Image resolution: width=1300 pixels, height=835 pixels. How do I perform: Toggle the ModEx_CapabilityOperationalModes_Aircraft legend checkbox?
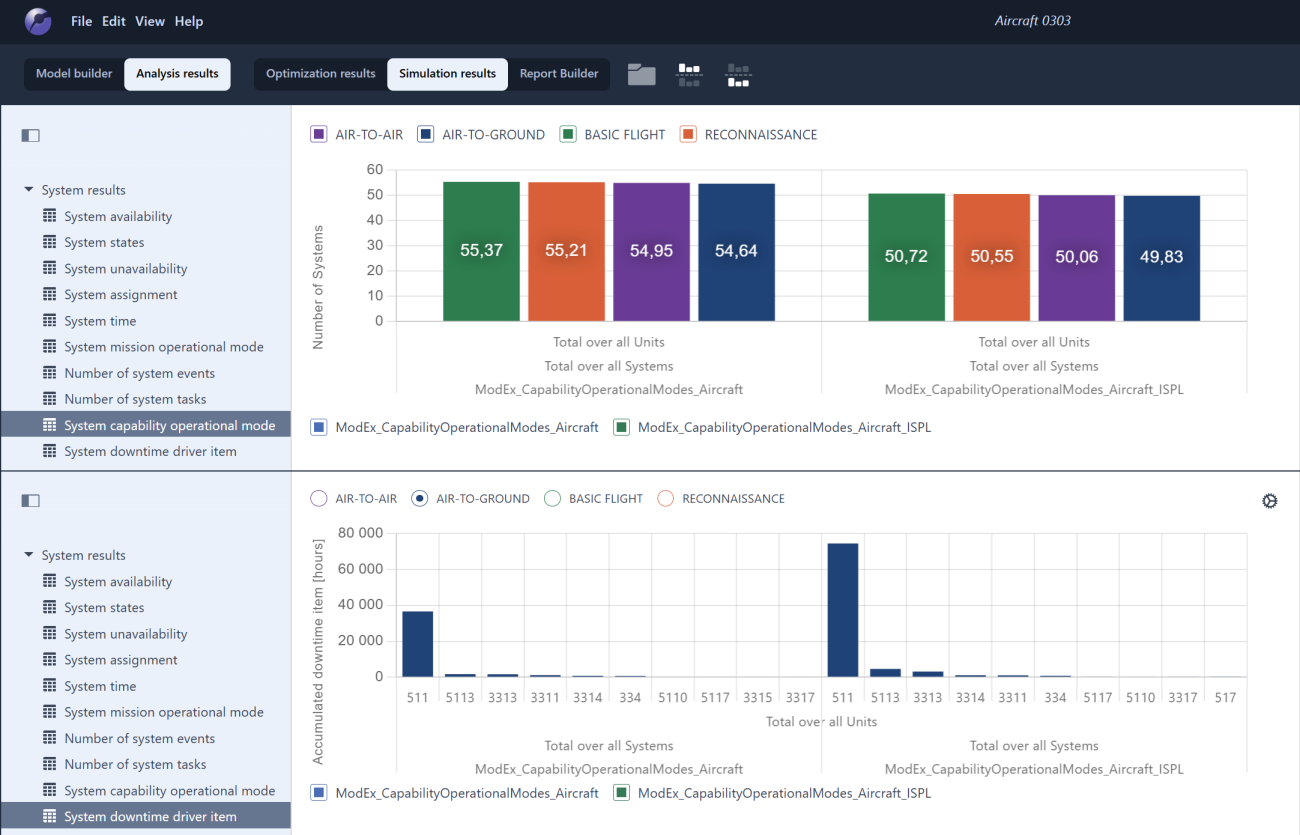click(318, 427)
